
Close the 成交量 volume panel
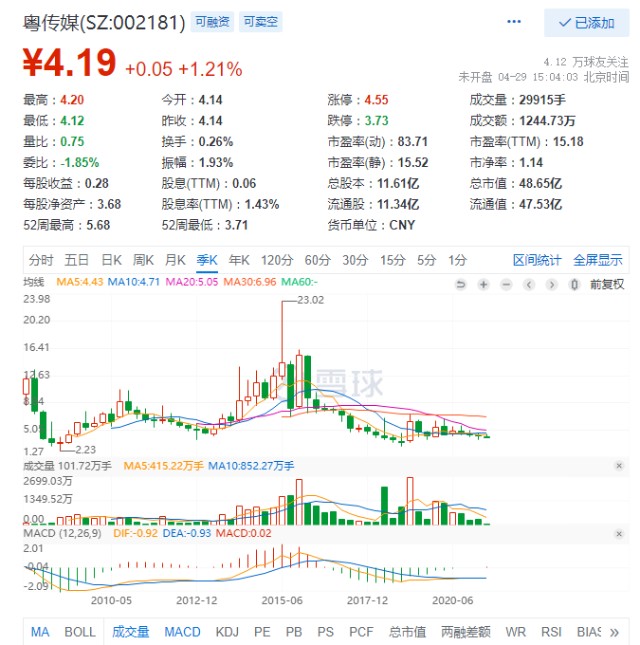619,466
